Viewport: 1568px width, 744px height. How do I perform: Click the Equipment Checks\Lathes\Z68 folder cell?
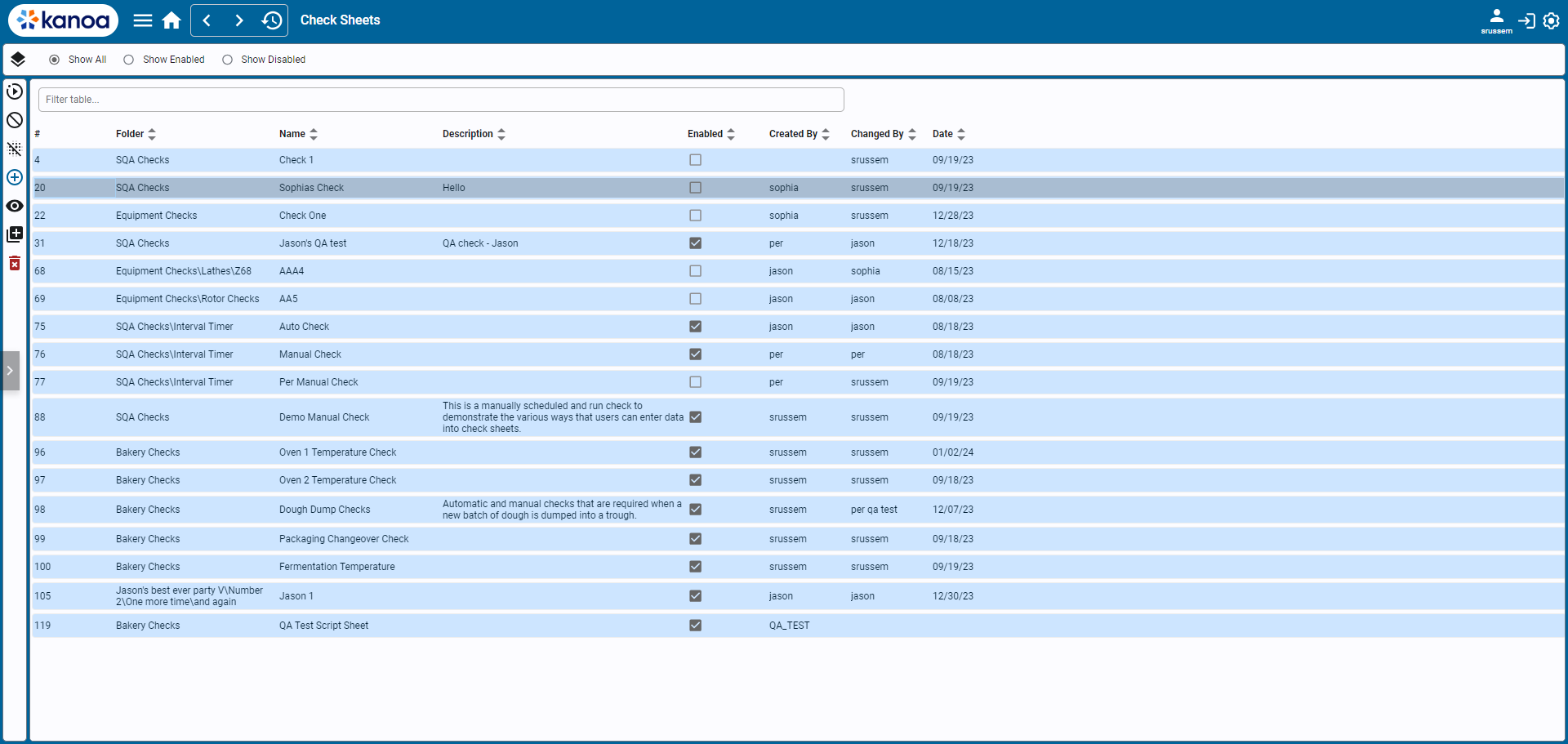pos(184,271)
